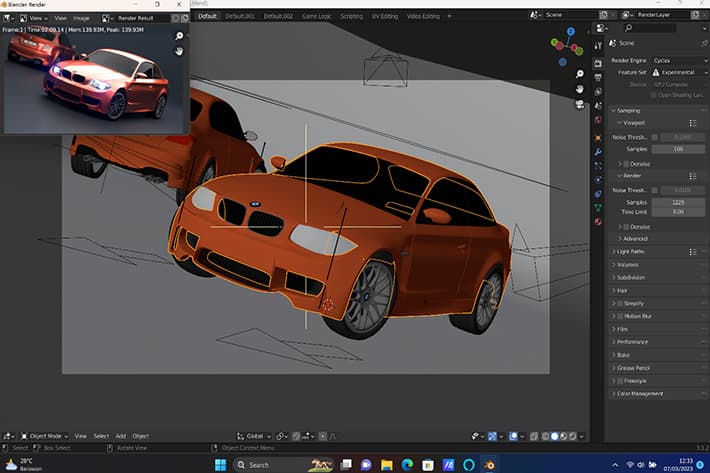Open Light Paths presets list icon
The height and width of the screenshot is (473, 710).
693,252
